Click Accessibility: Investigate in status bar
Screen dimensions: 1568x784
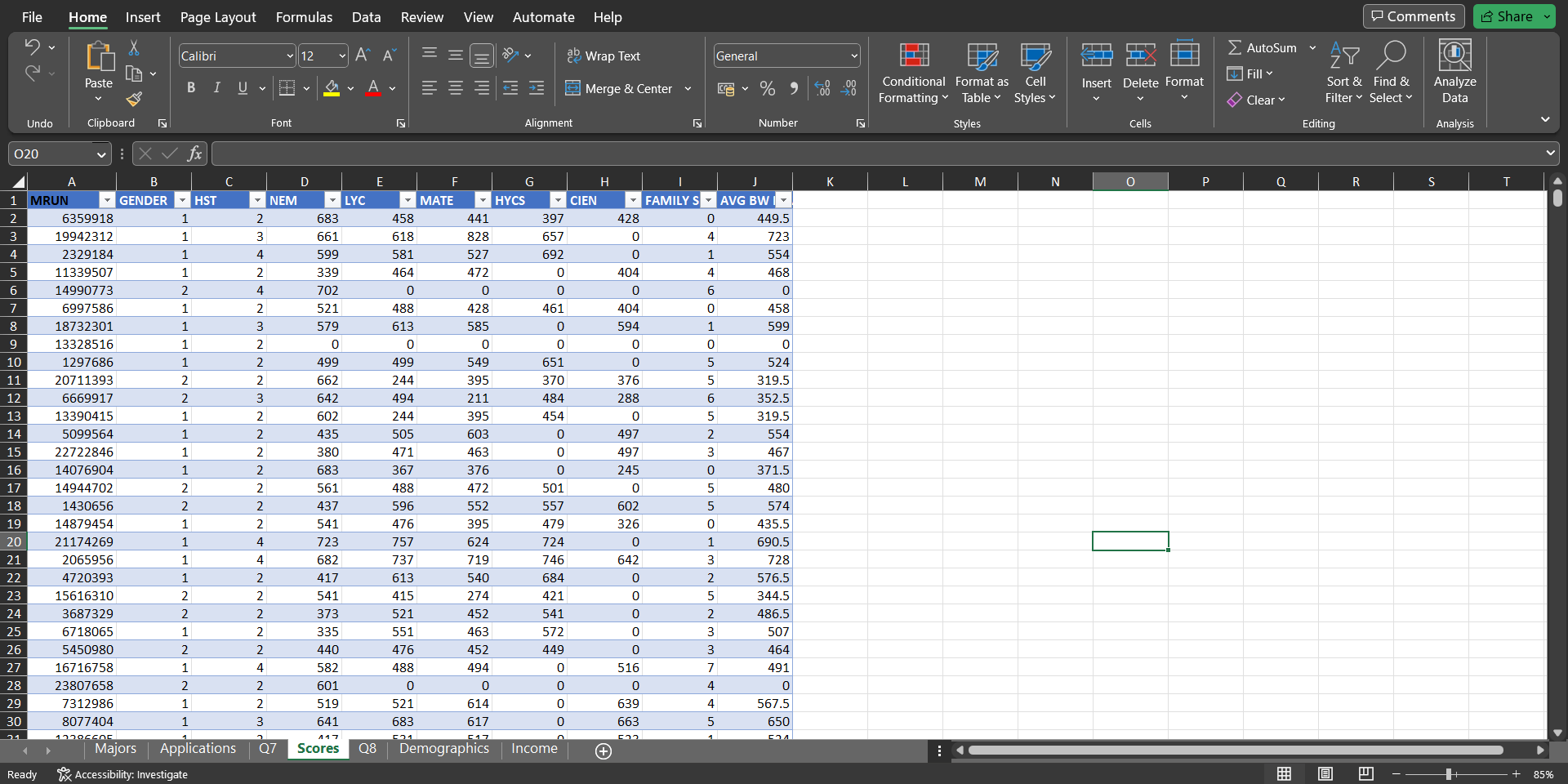point(122,774)
